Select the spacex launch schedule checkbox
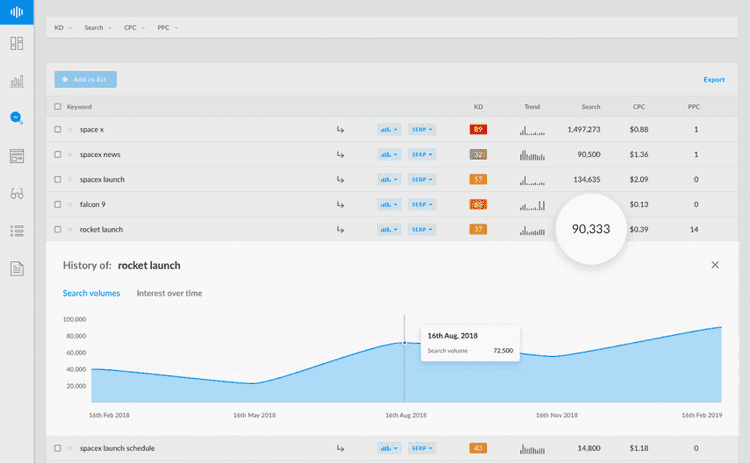 tap(58, 448)
